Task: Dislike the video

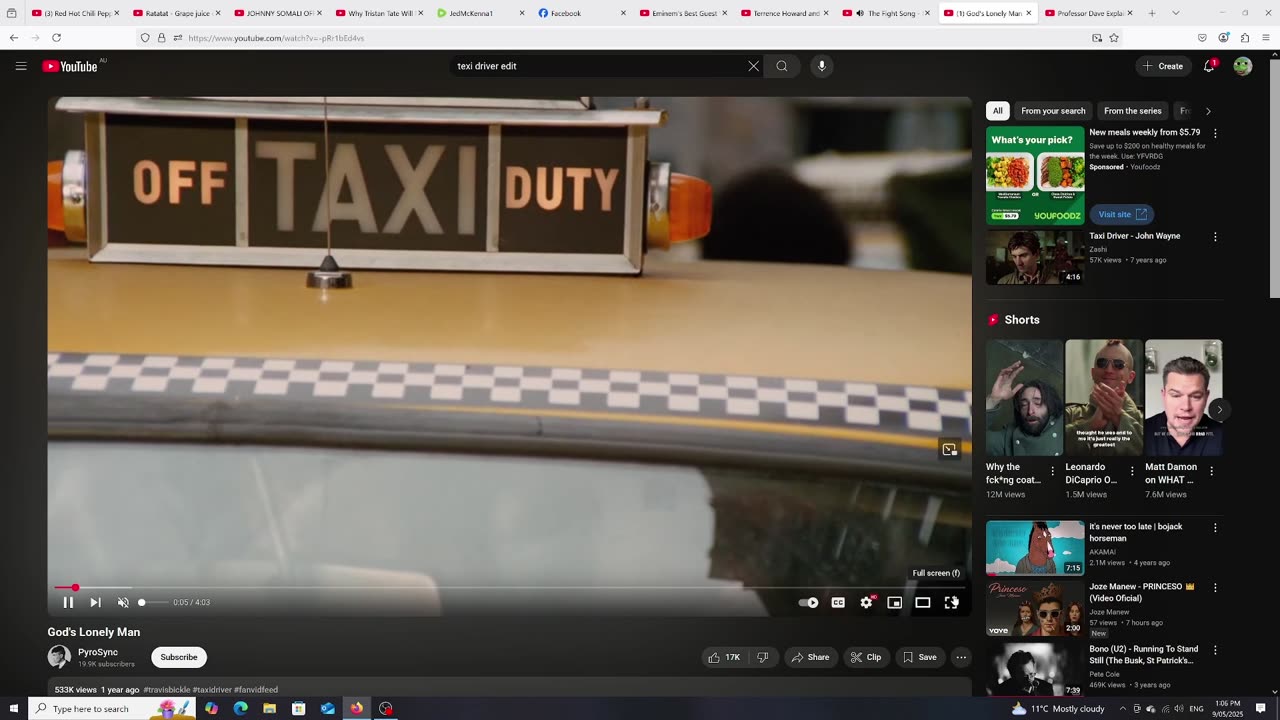Action: 762,657
